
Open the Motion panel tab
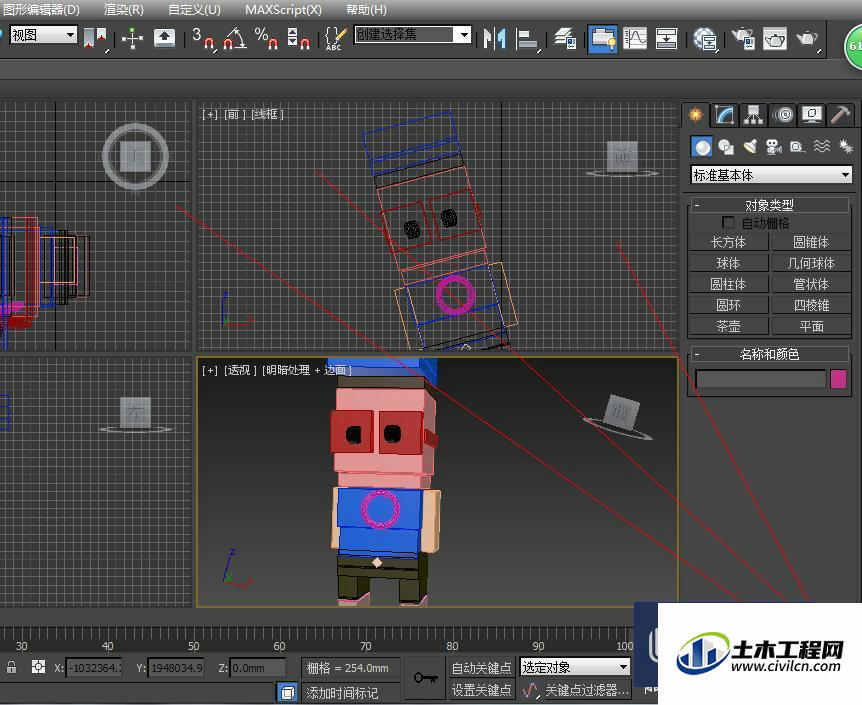click(x=783, y=114)
